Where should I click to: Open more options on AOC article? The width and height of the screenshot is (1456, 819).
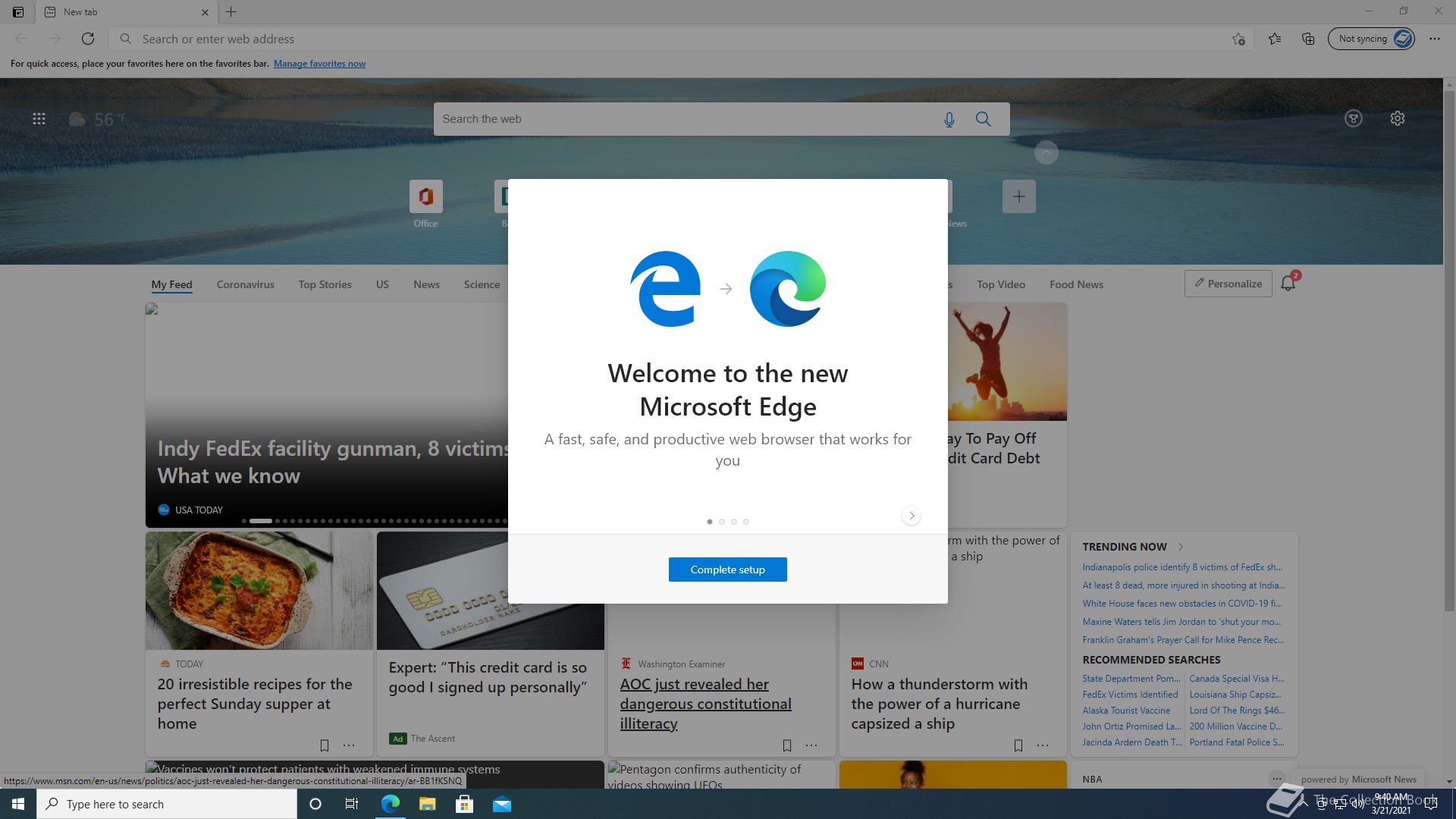pos(811,745)
